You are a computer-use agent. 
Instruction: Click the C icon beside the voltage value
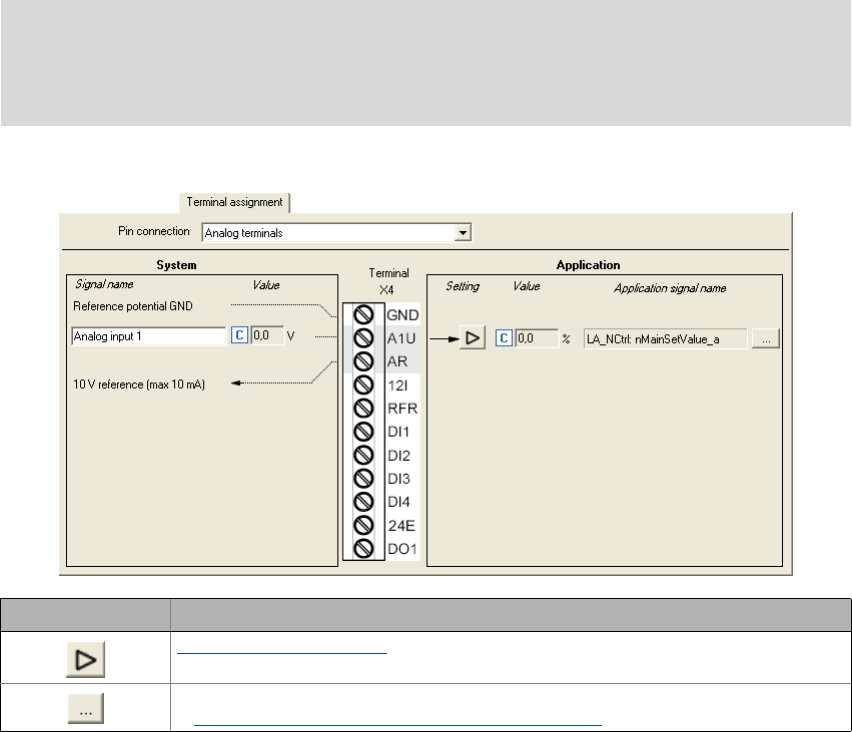239,337
